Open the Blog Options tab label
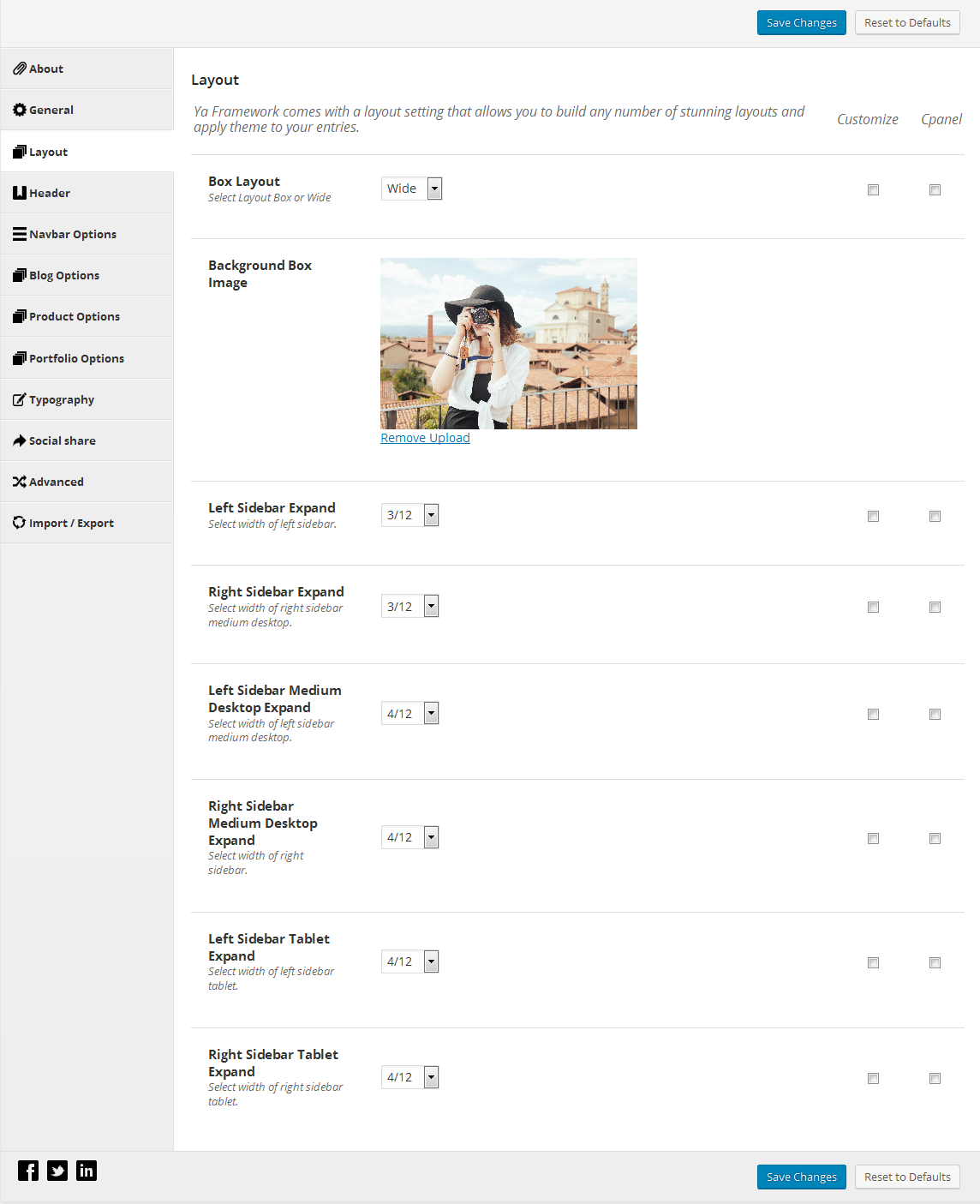 click(64, 275)
